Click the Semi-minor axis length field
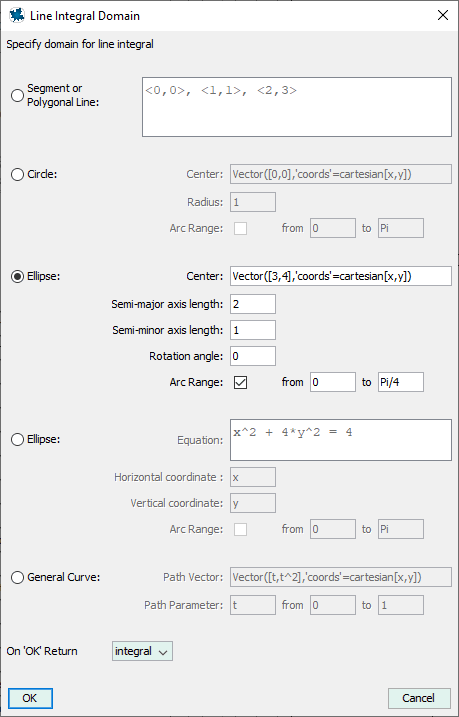459x717 pixels. (x=253, y=330)
